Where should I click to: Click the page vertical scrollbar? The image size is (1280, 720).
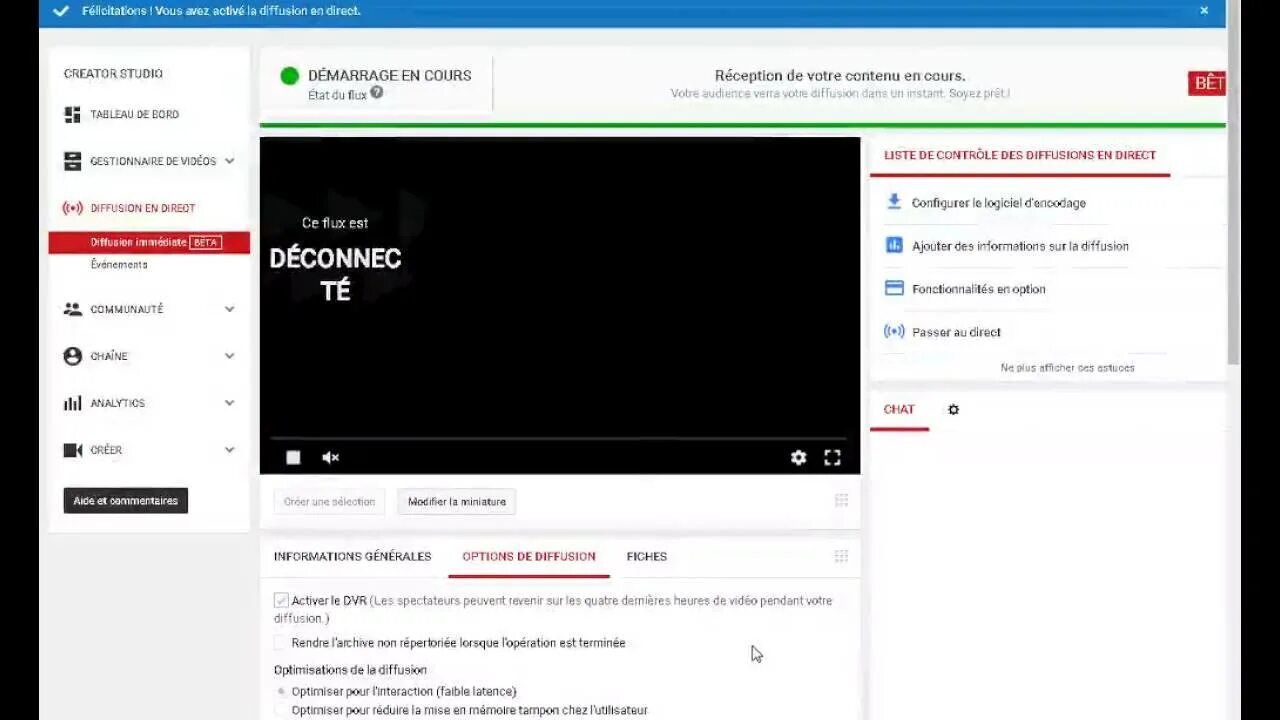(x=1233, y=182)
